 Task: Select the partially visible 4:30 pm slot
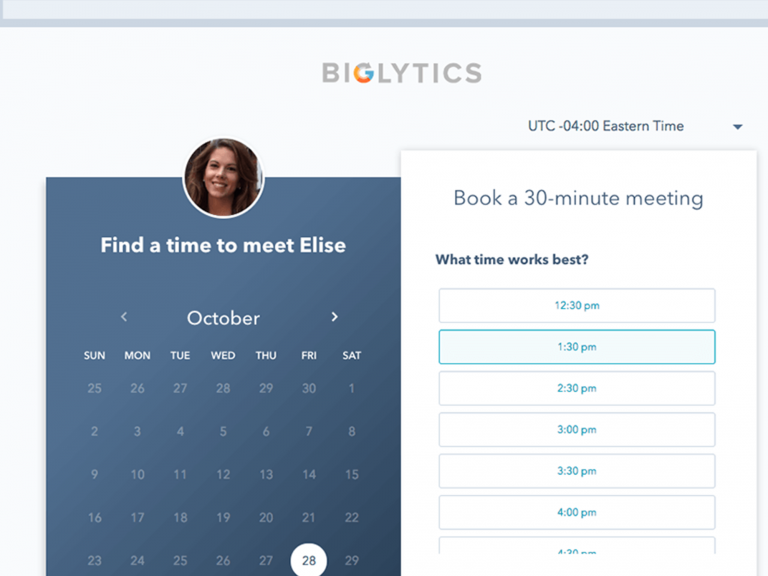point(577,546)
